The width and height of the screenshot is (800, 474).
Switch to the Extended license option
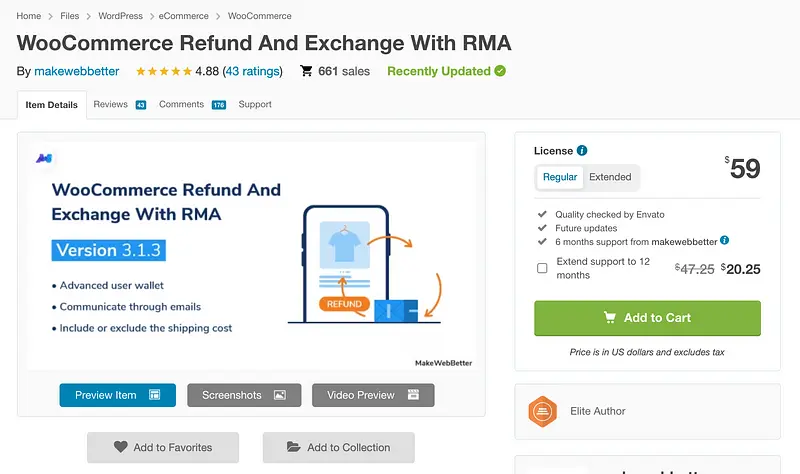(610, 177)
